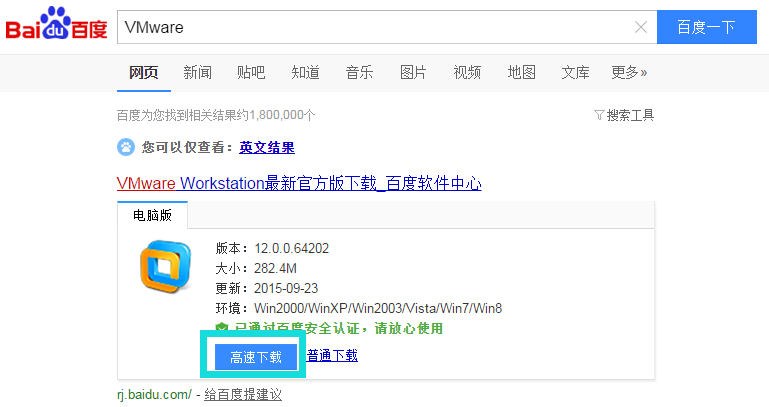Screen dimensions: 769x407
Task: Click the result count text 1,800,000个
Action: click(x=282, y=115)
